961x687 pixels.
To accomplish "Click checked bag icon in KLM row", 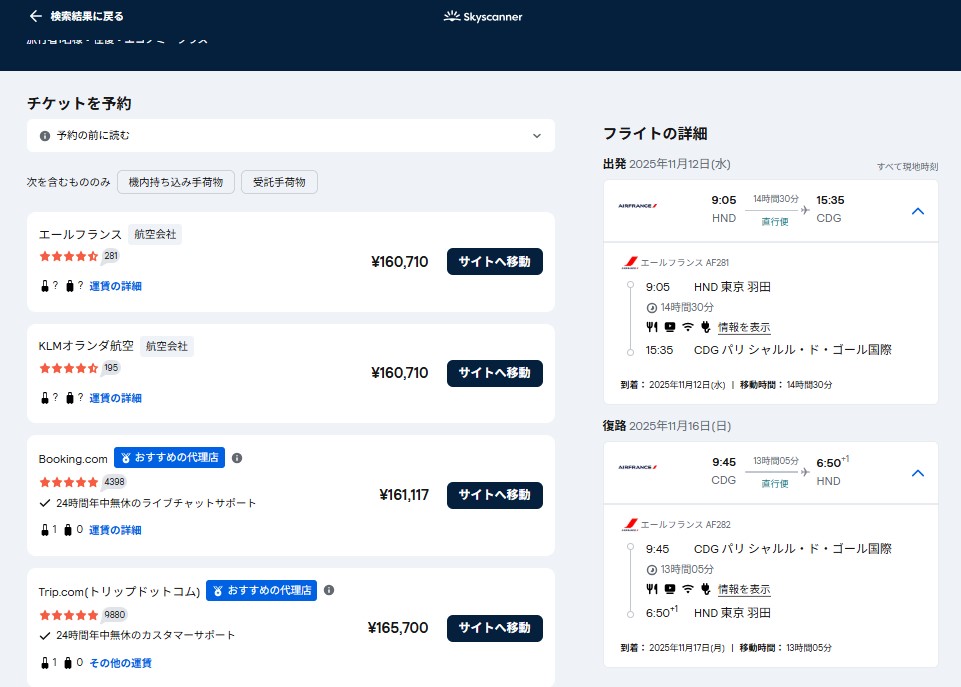I will (x=70, y=398).
